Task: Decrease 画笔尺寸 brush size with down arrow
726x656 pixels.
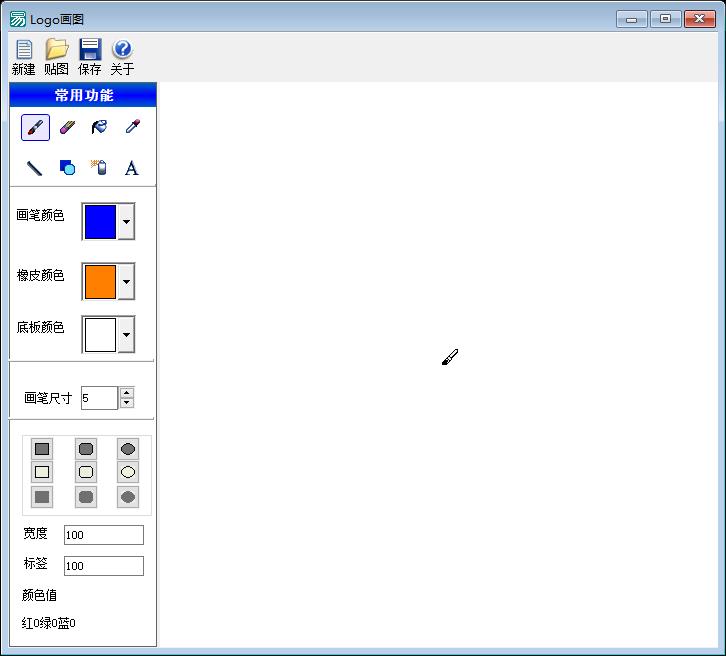Action: pos(126,403)
